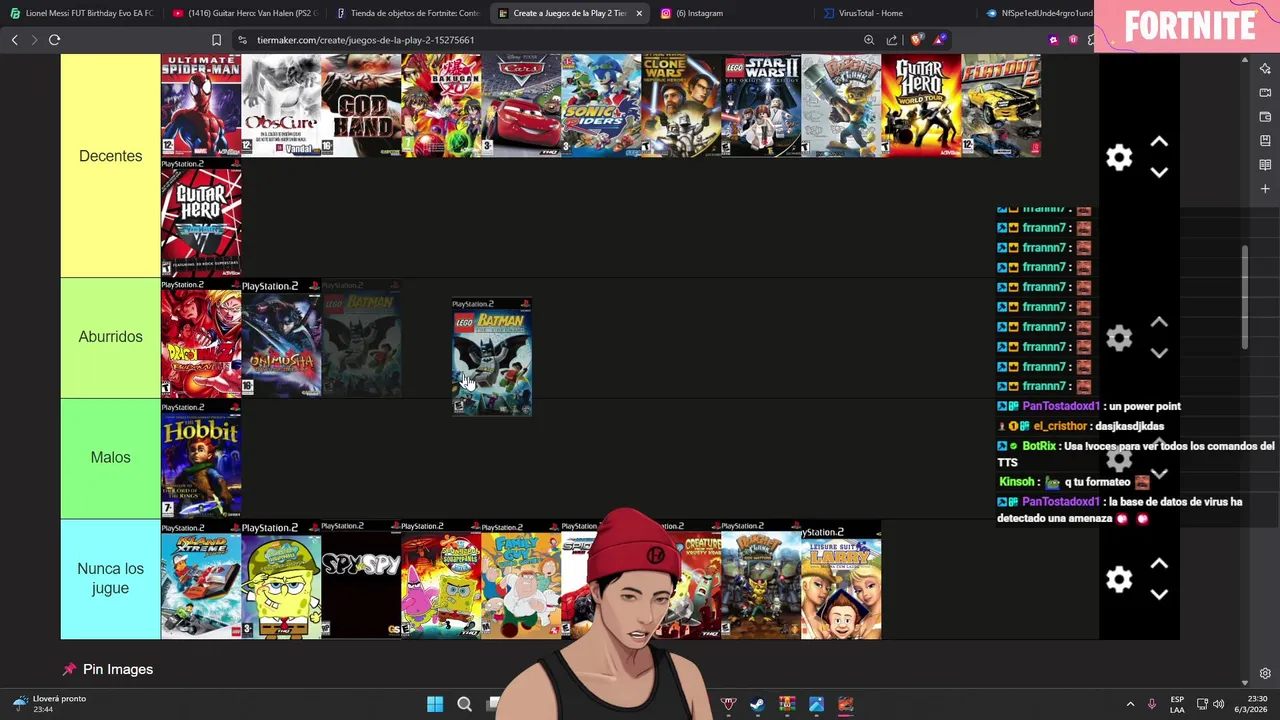Screen dimensions: 1280x720
Task: Select Guitar Hero Van Halen cover
Action: 201,218
